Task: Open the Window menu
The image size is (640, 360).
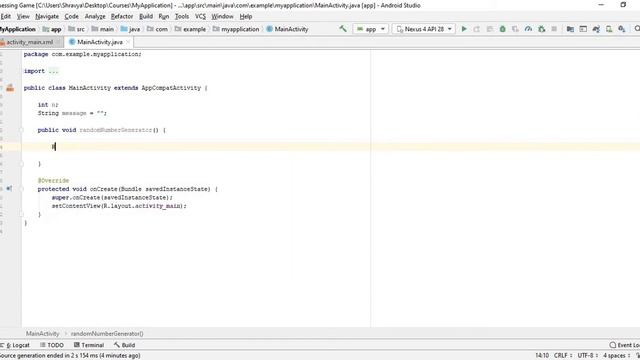Action: (222, 16)
